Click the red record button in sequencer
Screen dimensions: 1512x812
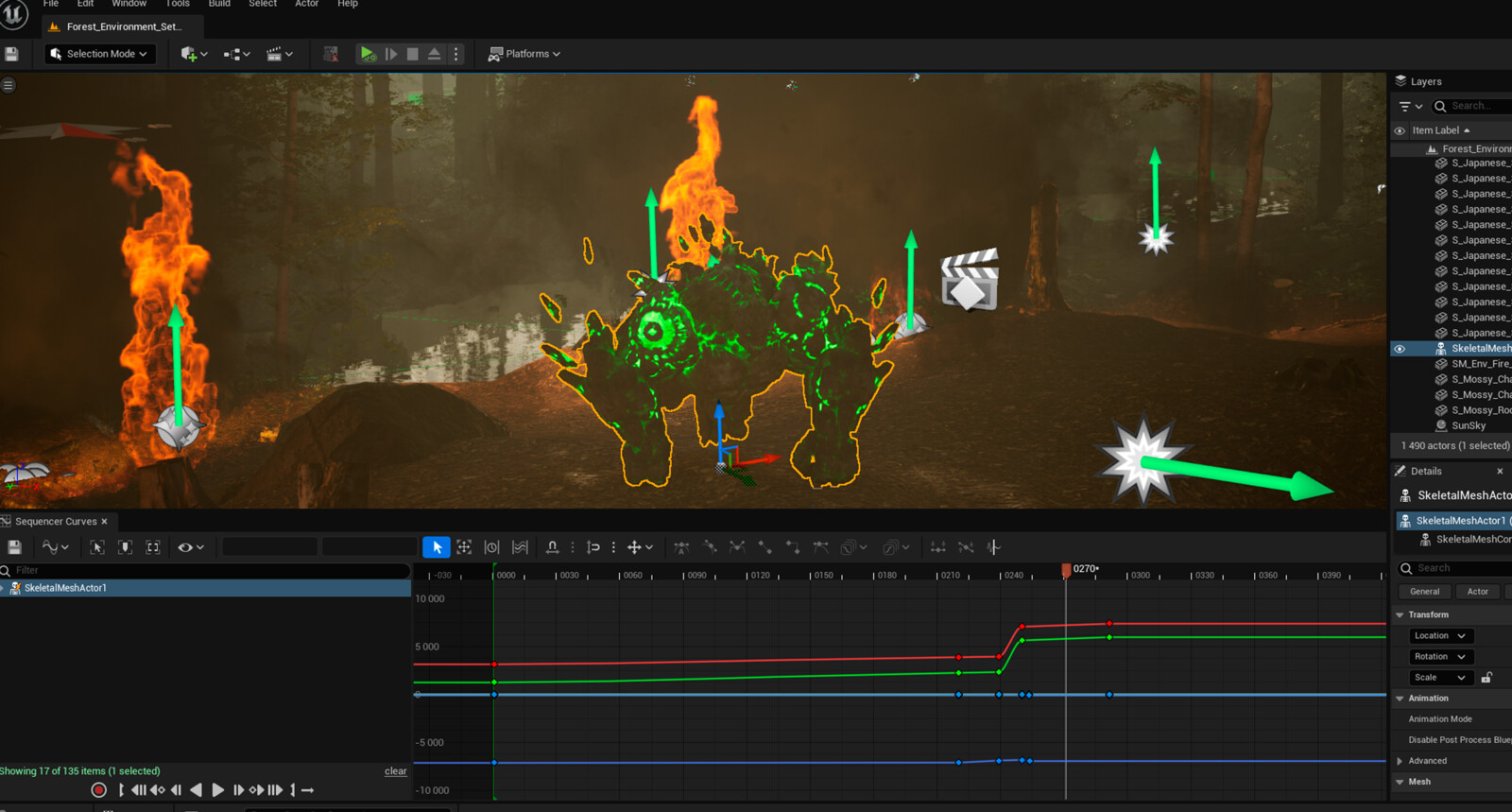pyautogui.click(x=98, y=790)
